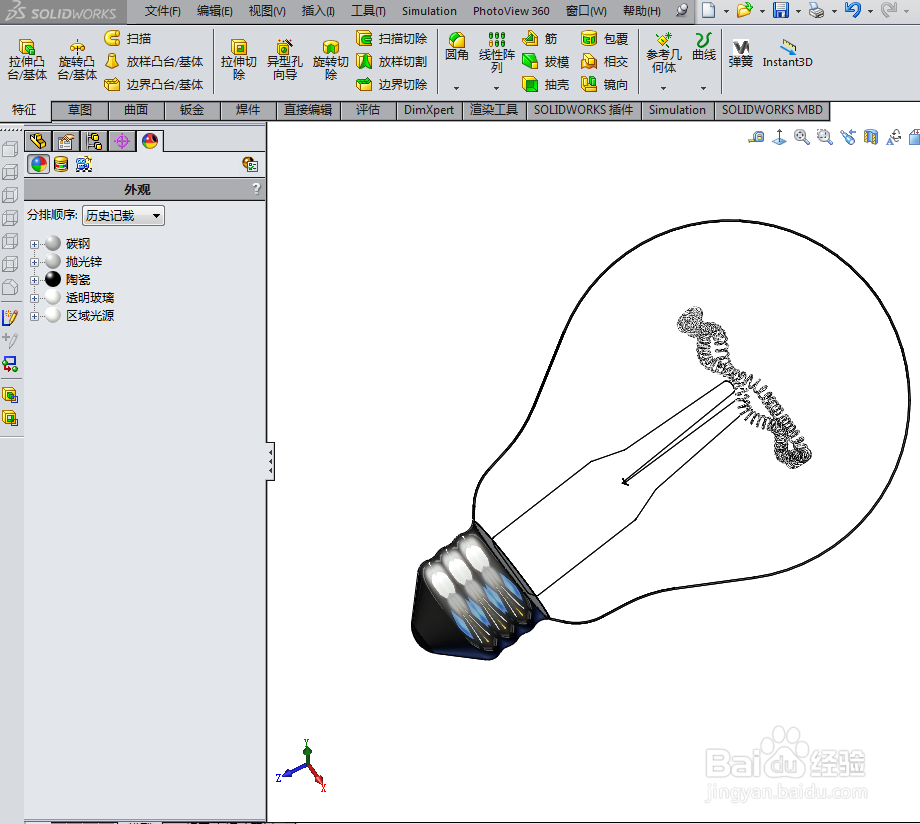Click the Spring (弹簧) tool

pyautogui.click(x=740, y=53)
